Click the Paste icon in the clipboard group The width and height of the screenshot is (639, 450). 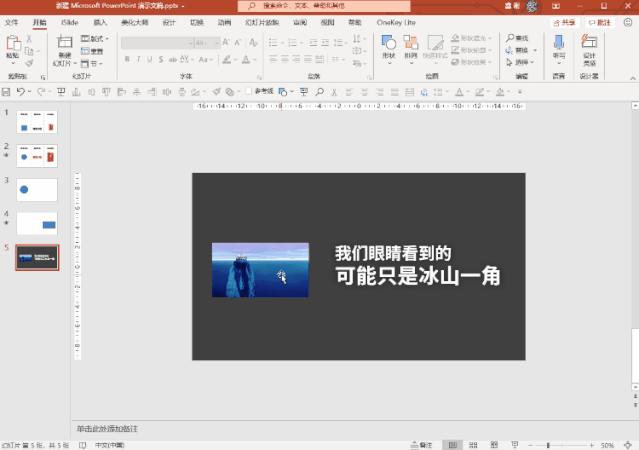13,44
